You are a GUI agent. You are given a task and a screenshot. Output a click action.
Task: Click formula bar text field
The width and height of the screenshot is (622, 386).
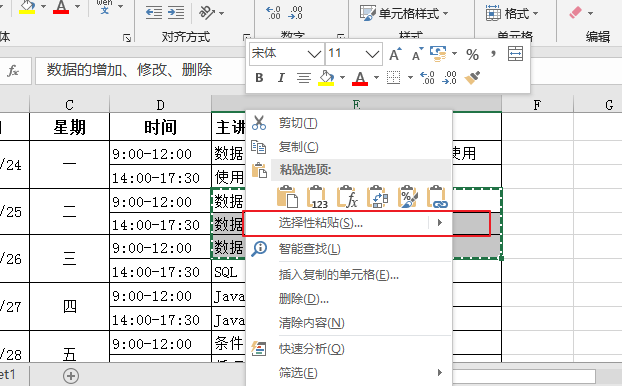[x=140, y=71]
